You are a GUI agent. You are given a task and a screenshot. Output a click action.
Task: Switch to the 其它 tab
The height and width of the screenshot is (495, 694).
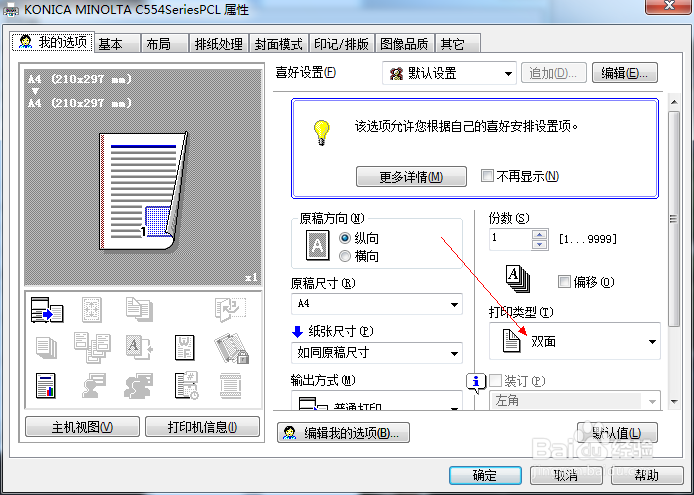coord(458,44)
